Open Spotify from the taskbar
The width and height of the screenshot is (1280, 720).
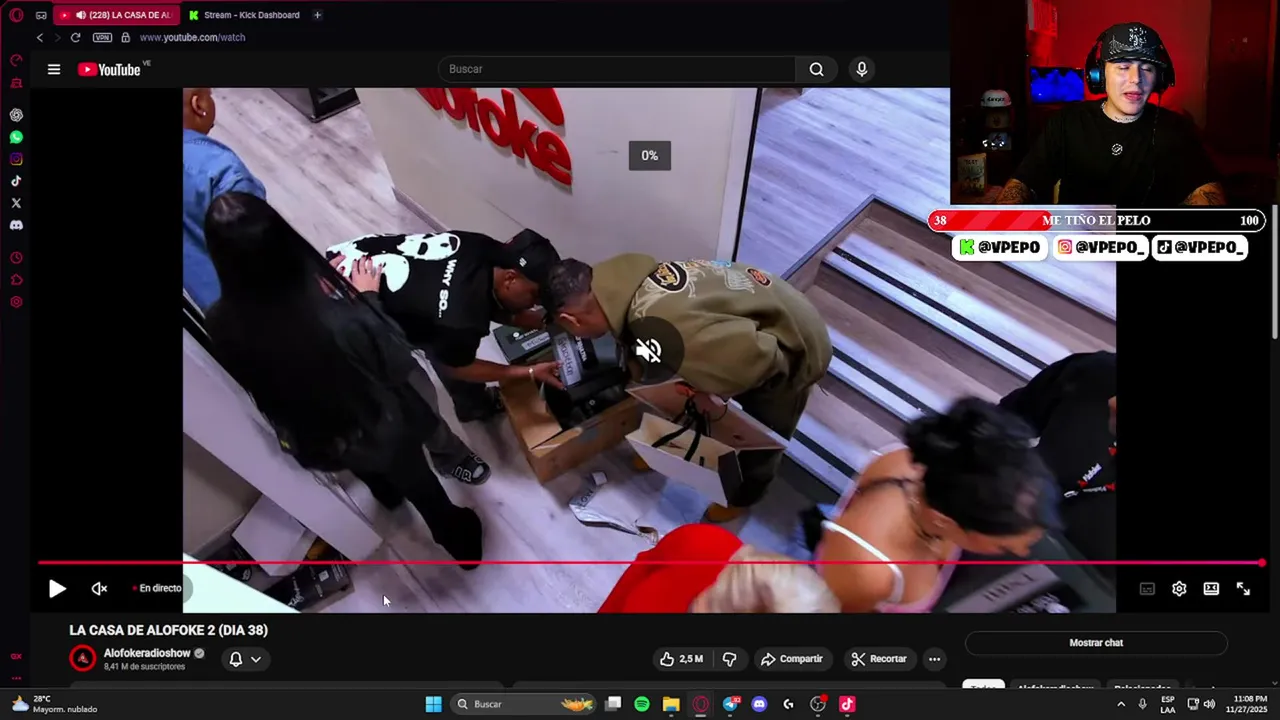tap(642, 704)
